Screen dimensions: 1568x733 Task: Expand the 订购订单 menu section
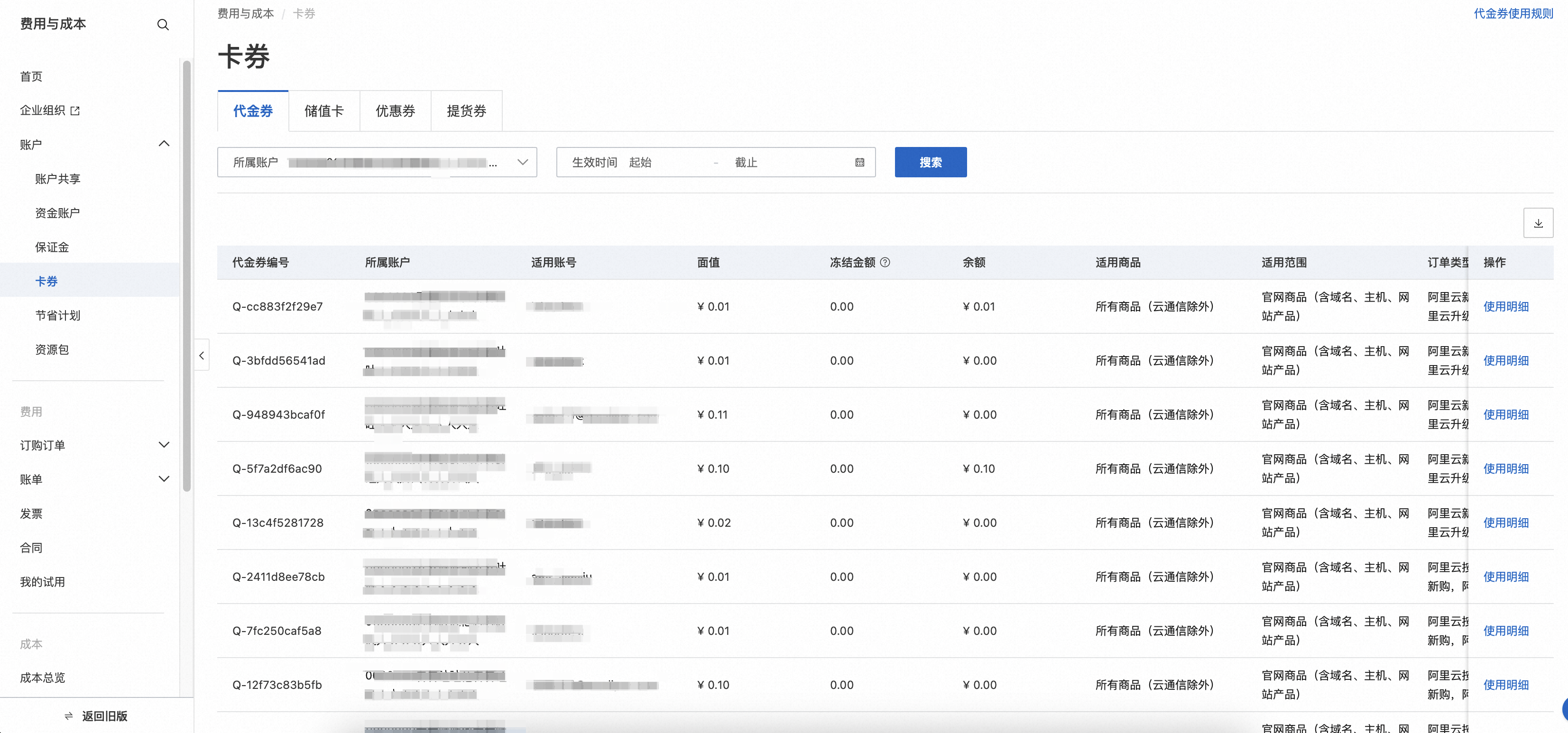pos(164,445)
